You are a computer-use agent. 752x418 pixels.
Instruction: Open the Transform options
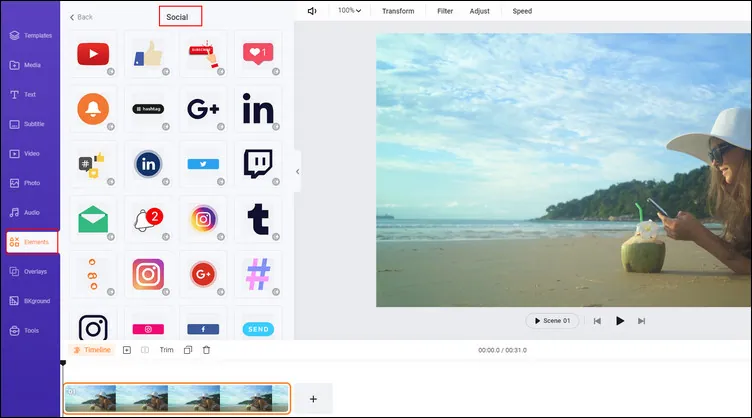click(398, 11)
